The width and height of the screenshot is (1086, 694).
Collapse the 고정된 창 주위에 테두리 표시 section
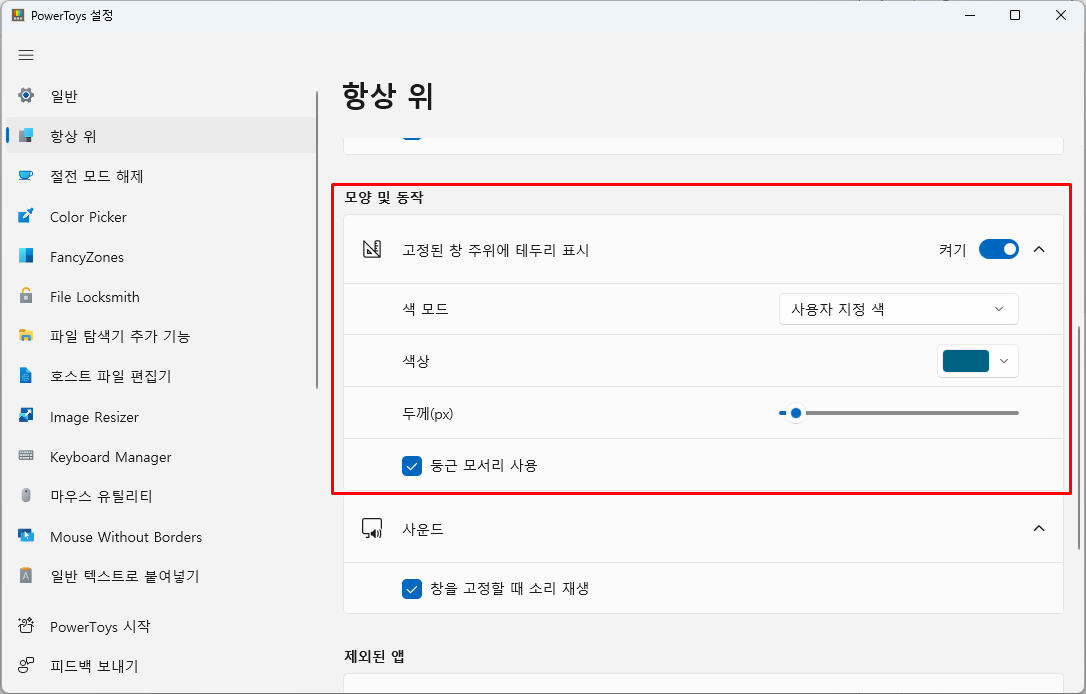pyautogui.click(x=1039, y=249)
